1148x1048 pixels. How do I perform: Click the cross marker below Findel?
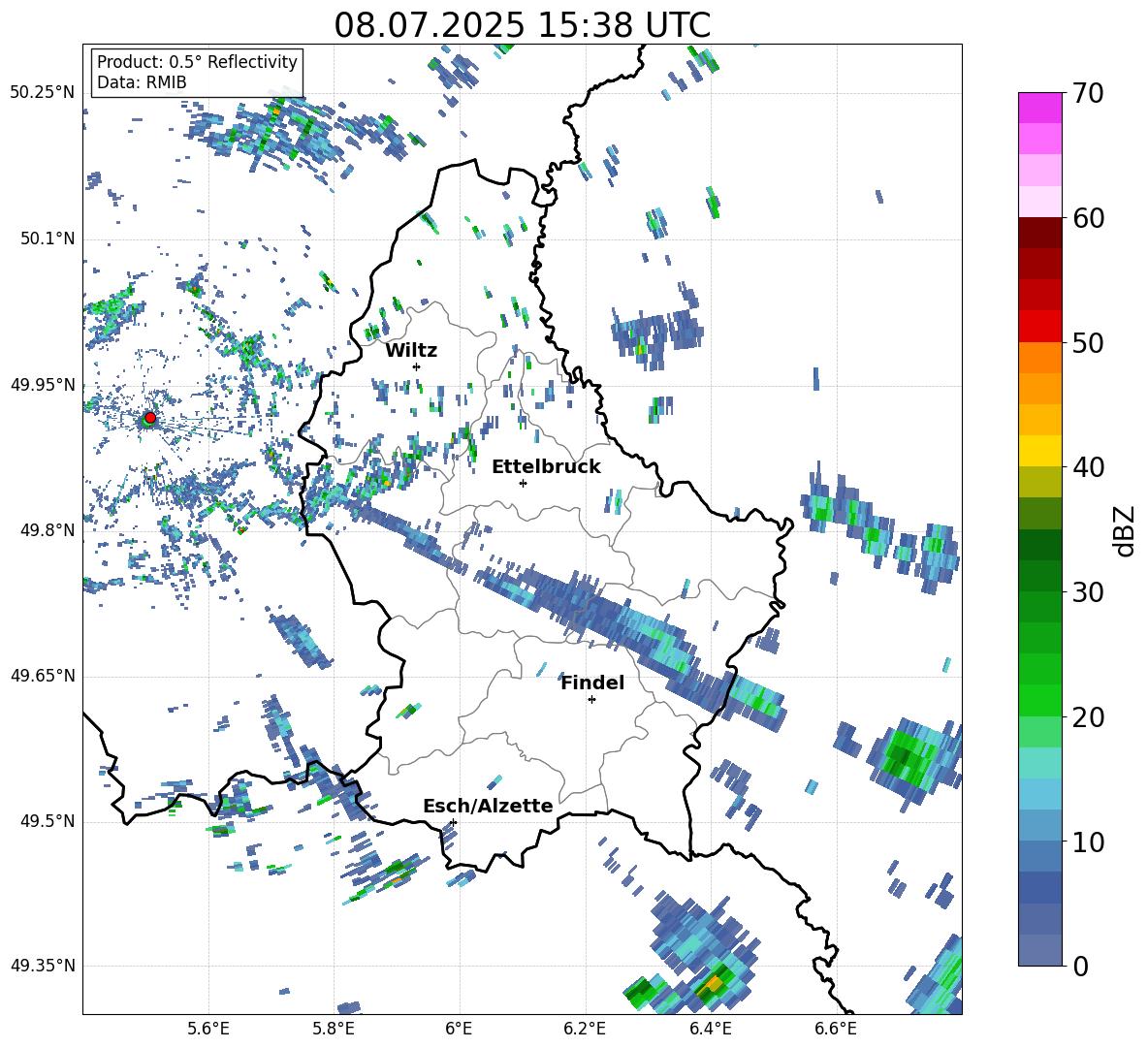click(x=591, y=700)
